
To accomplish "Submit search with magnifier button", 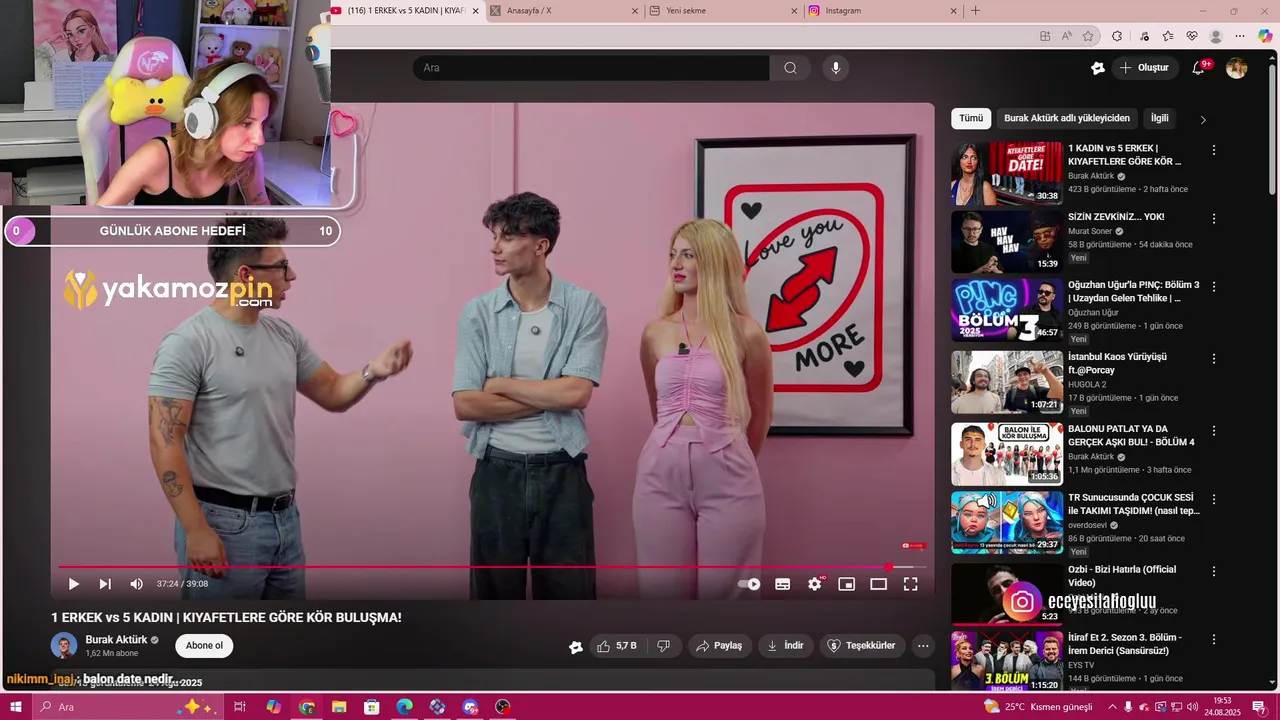I will (790, 68).
